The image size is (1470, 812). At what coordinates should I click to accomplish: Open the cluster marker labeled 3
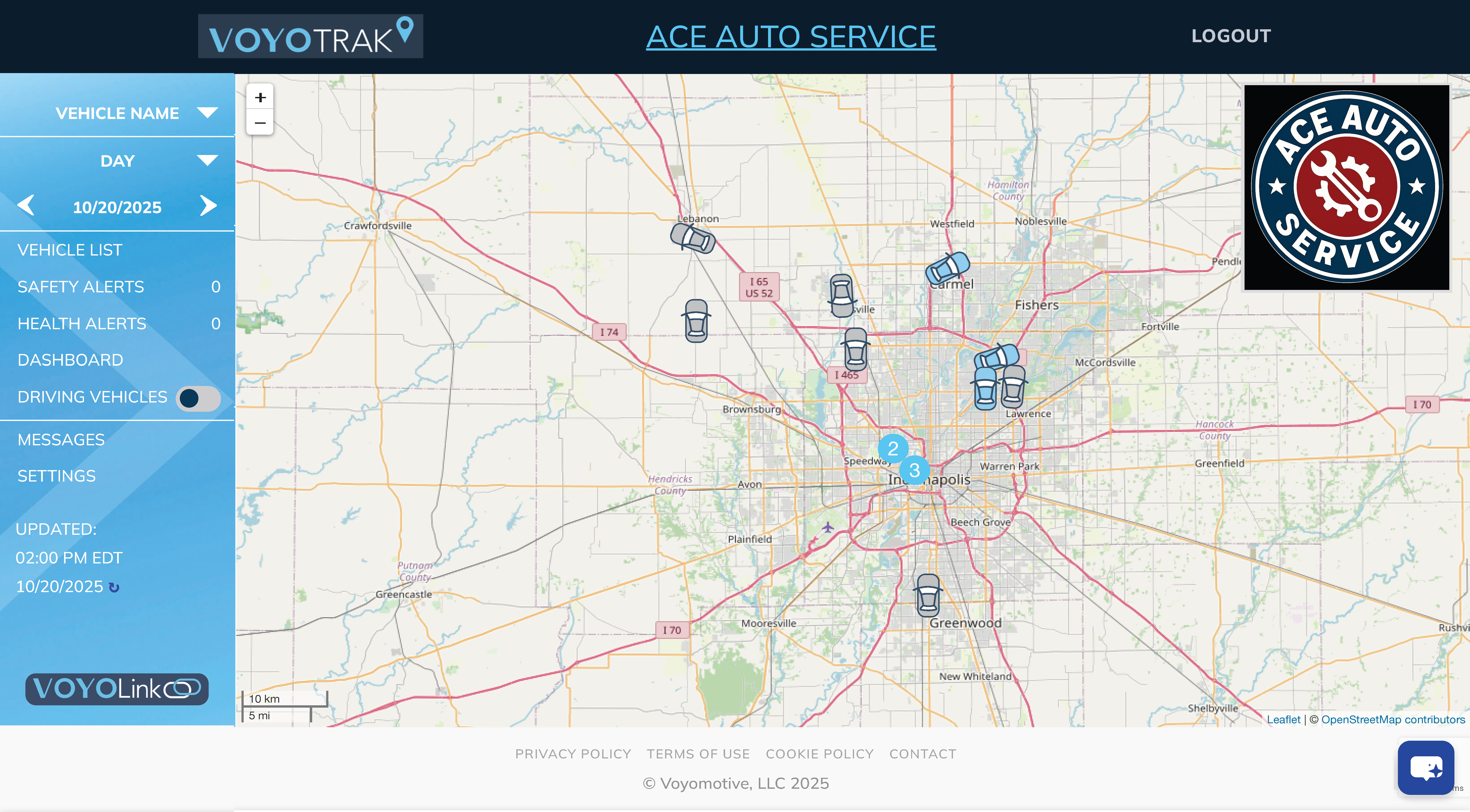[x=914, y=470]
